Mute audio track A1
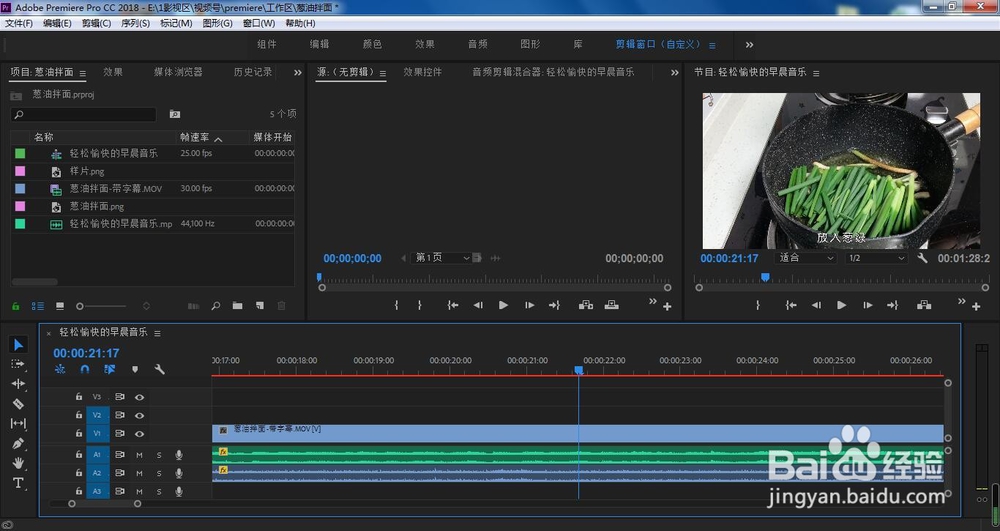The image size is (1000, 531). tap(139, 455)
